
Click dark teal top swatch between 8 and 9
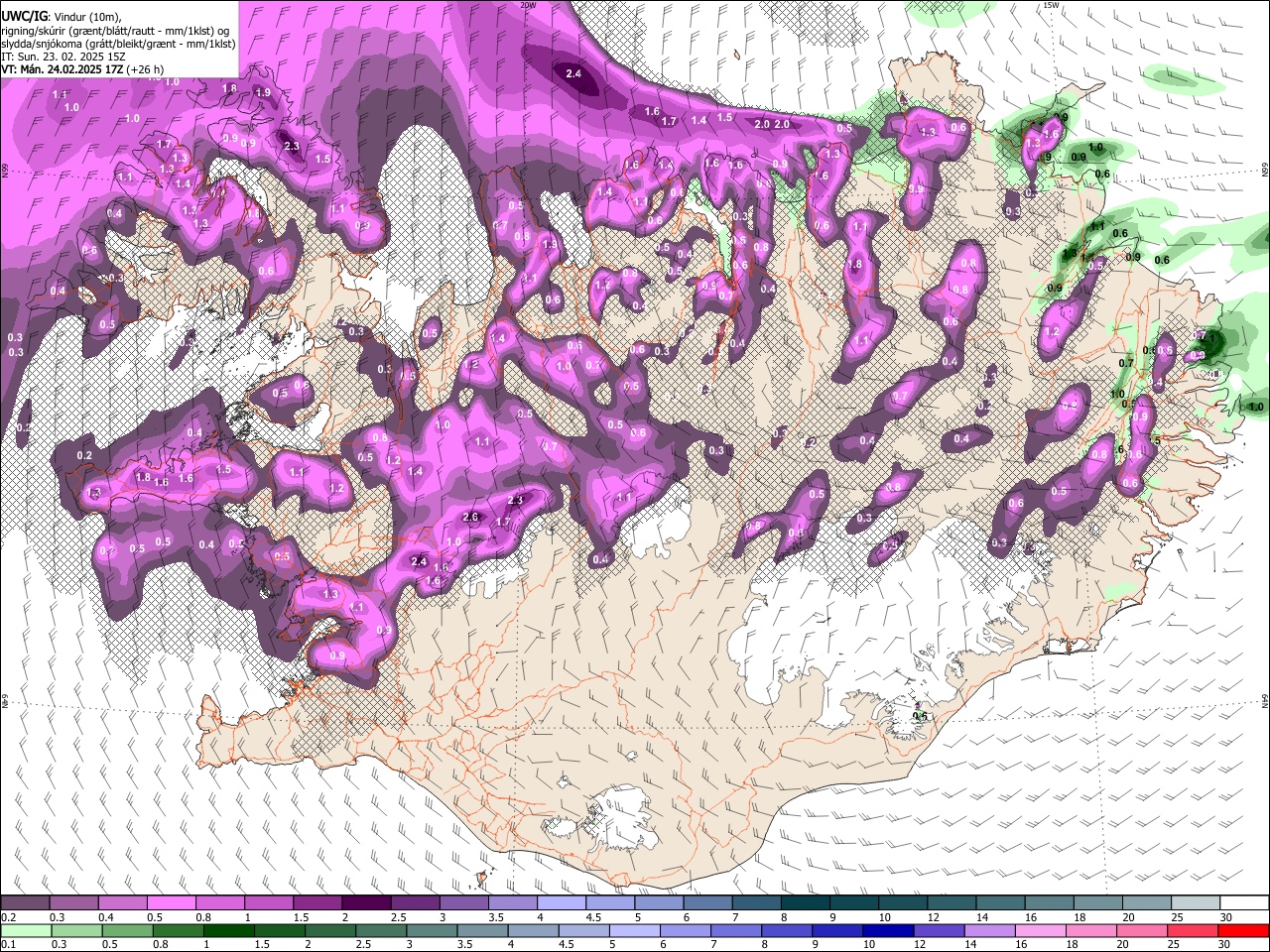[x=805, y=903]
